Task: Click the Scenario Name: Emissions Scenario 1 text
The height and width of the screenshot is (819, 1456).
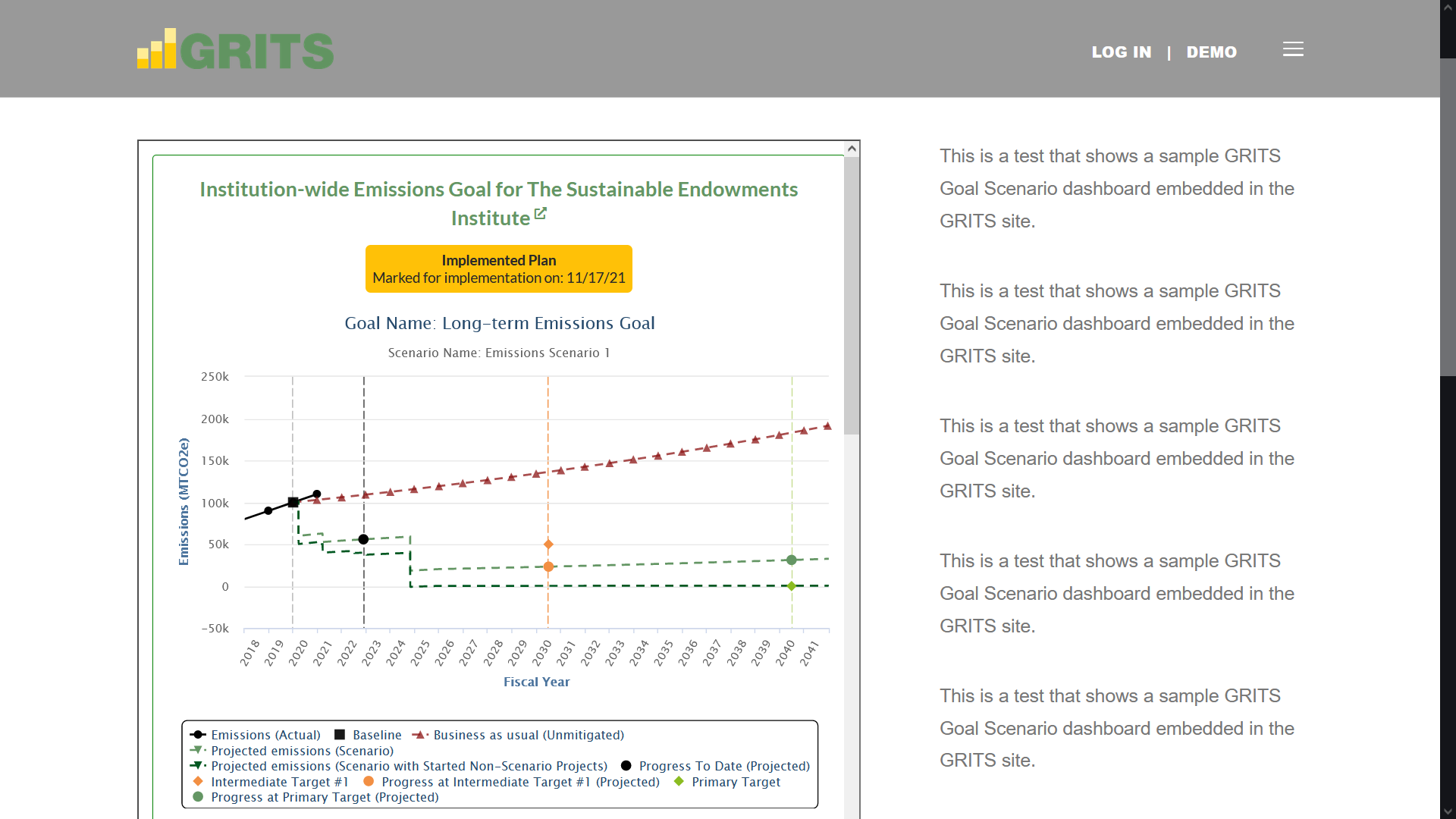Action: click(499, 353)
